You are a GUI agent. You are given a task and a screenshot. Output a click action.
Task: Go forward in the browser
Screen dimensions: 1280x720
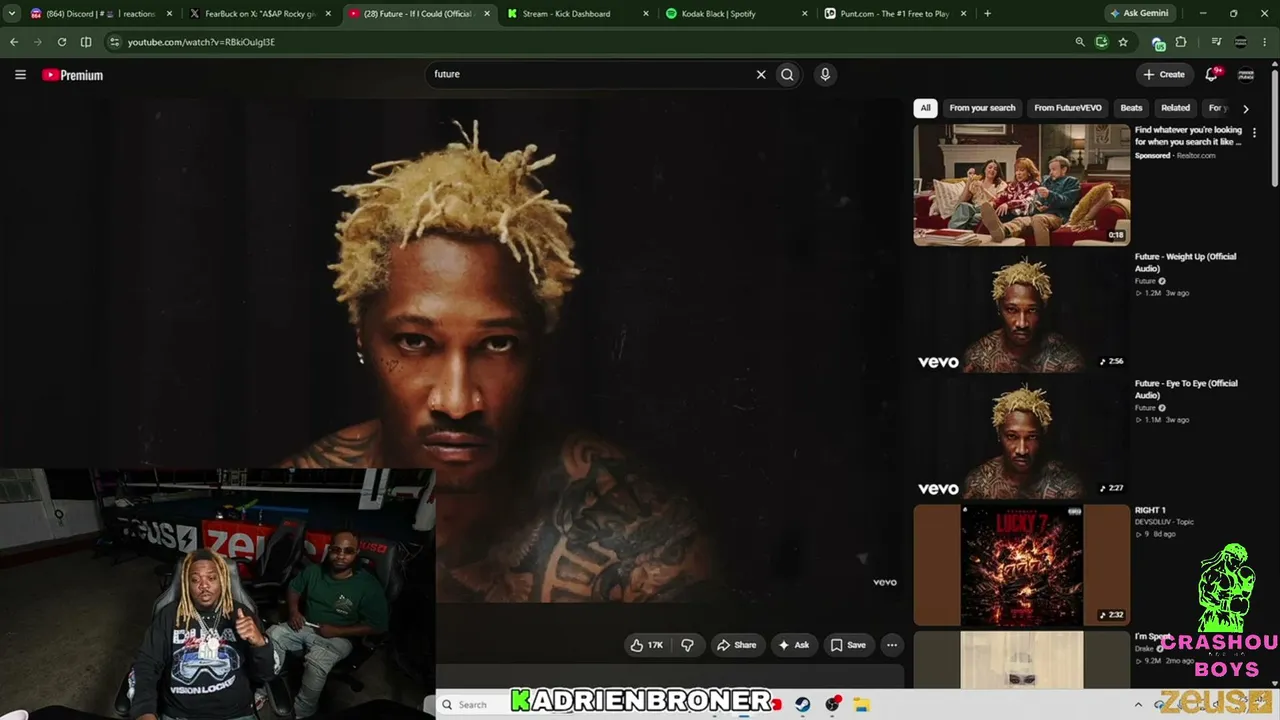[x=38, y=42]
